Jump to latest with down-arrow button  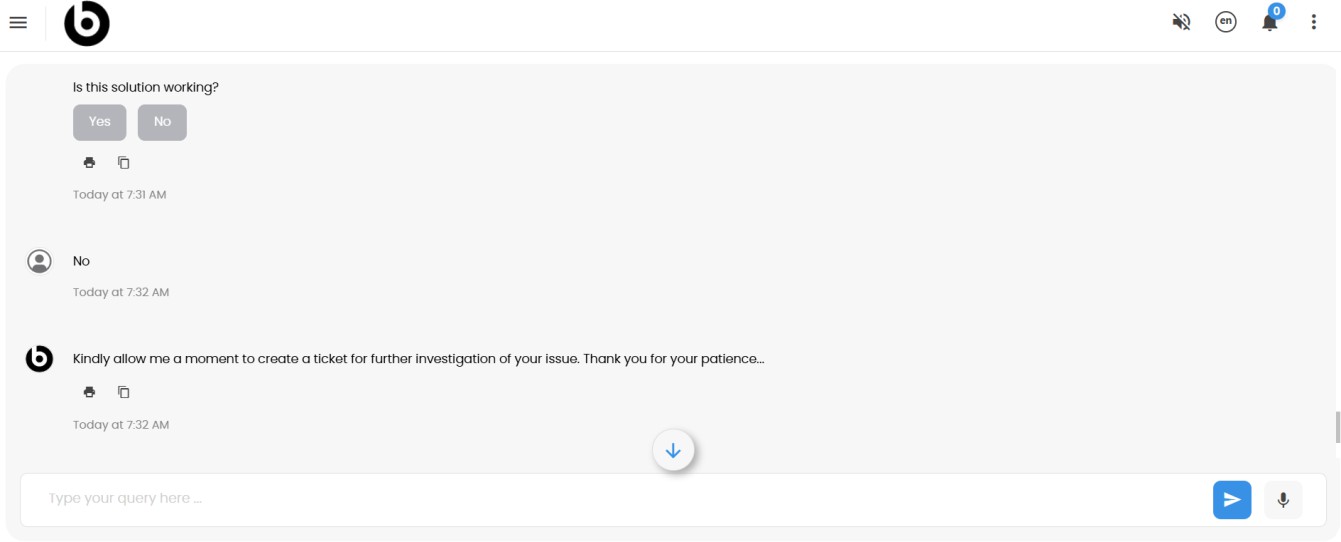[673, 451]
